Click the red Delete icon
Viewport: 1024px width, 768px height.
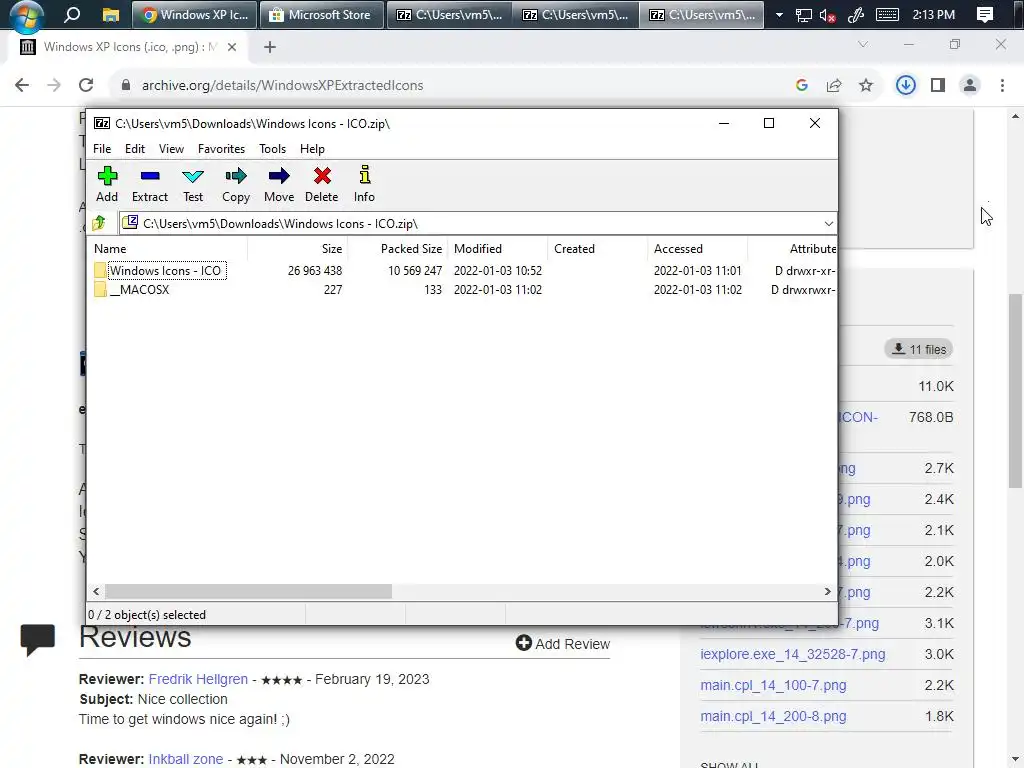click(x=322, y=176)
